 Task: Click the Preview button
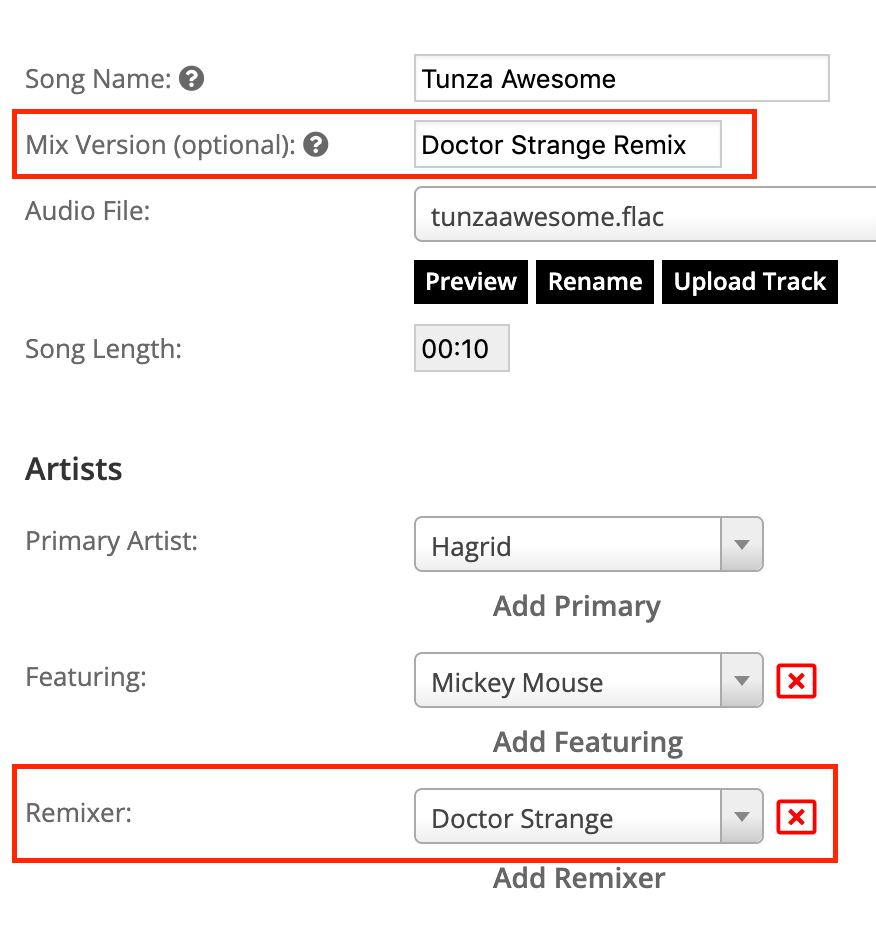point(471,282)
